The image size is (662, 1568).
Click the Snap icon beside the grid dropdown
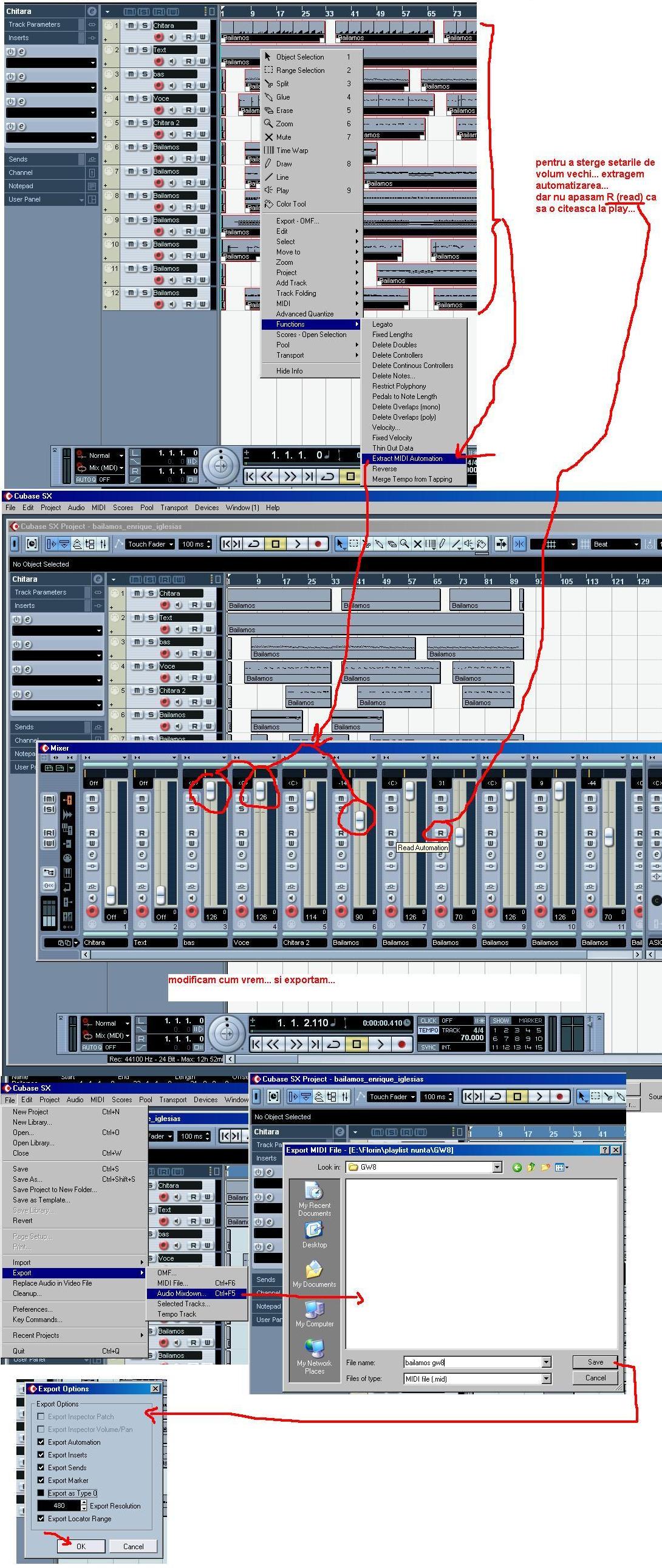(x=519, y=544)
